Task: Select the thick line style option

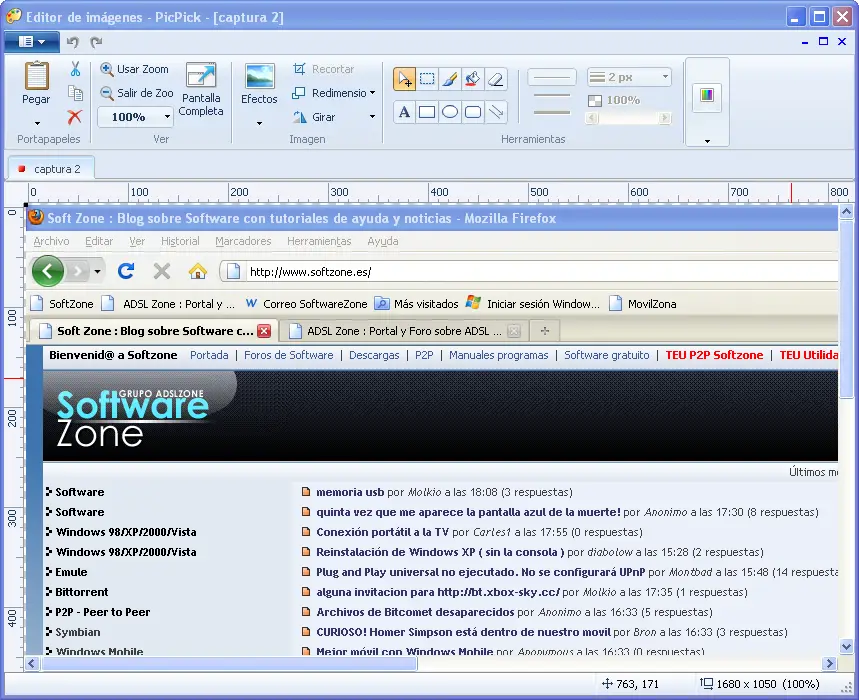Action: pyautogui.click(x=552, y=112)
